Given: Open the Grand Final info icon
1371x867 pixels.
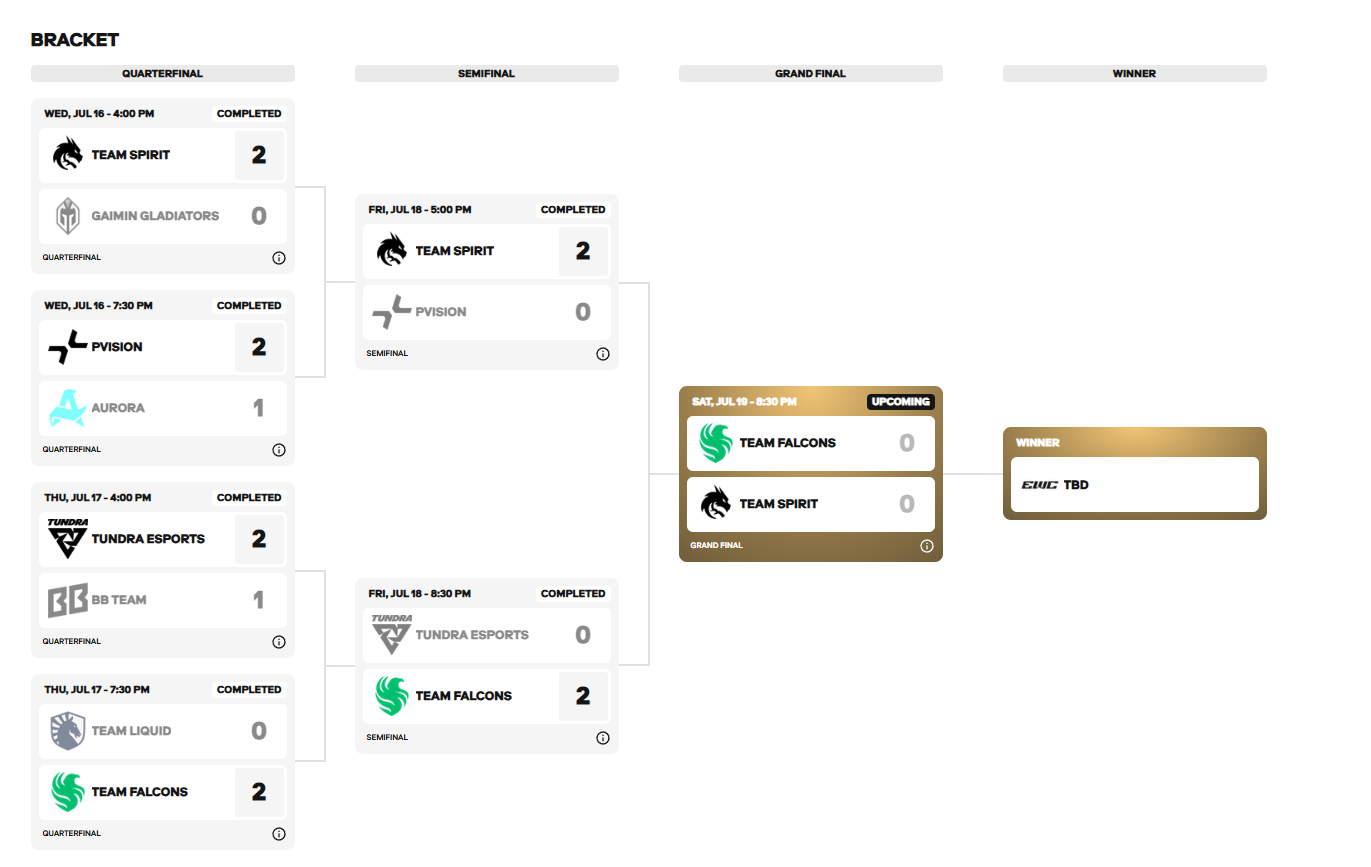Looking at the screenshot, I should (927, 546).
